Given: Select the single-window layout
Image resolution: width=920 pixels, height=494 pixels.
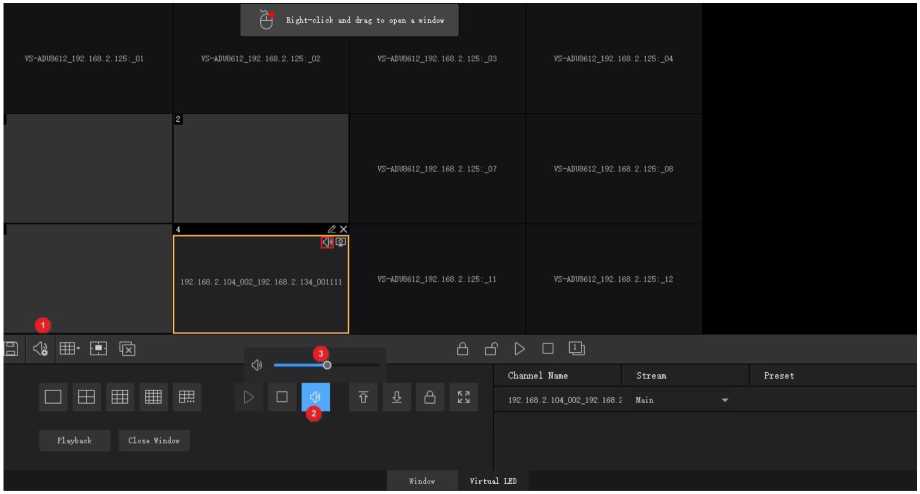Looking at the screenshot, I should (54, 397).
